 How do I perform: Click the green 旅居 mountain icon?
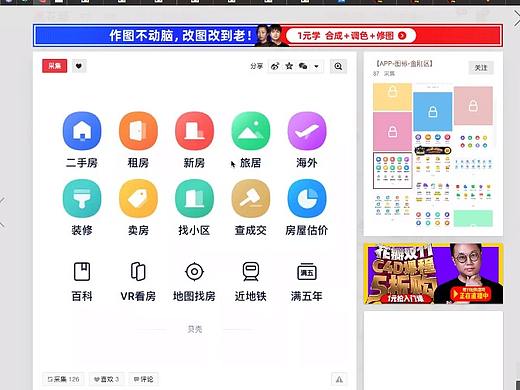pos(251,131)
